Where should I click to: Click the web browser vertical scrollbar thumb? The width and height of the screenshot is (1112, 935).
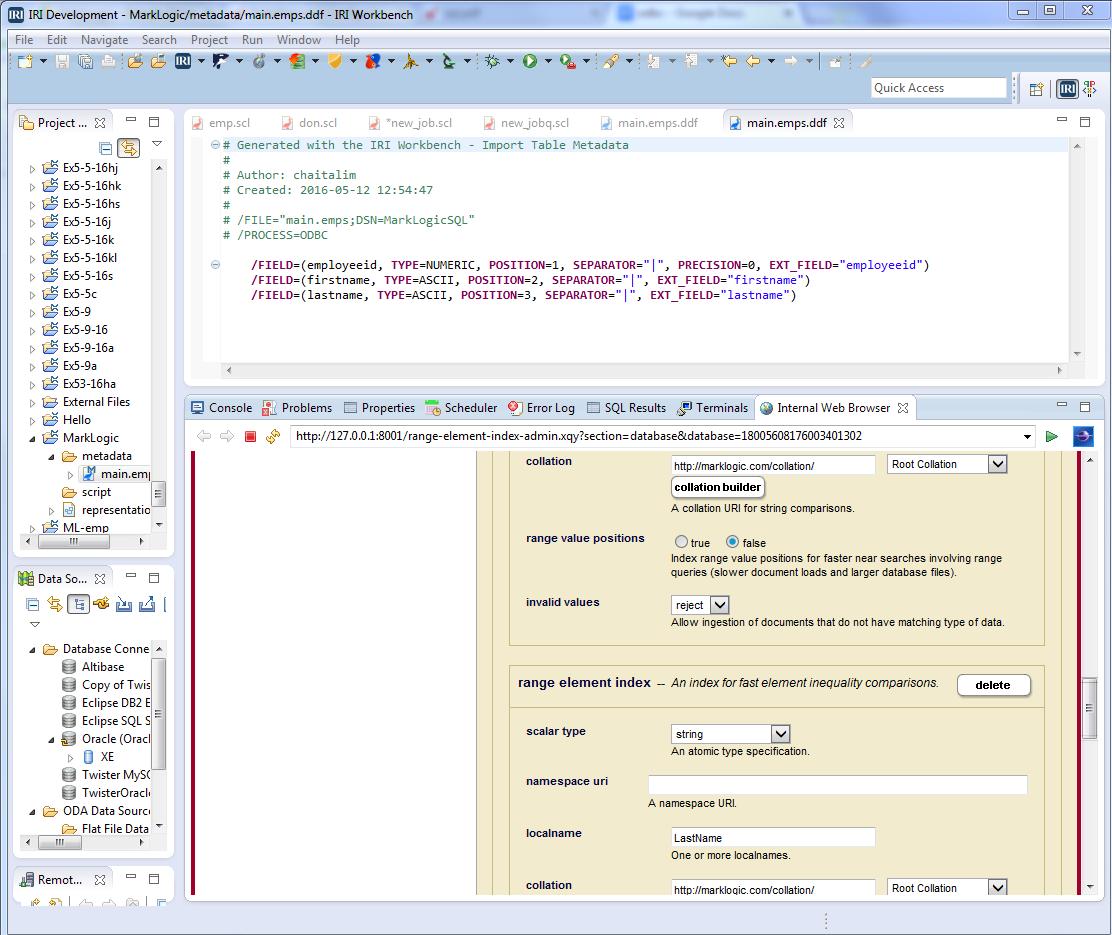click(1089, 708)
